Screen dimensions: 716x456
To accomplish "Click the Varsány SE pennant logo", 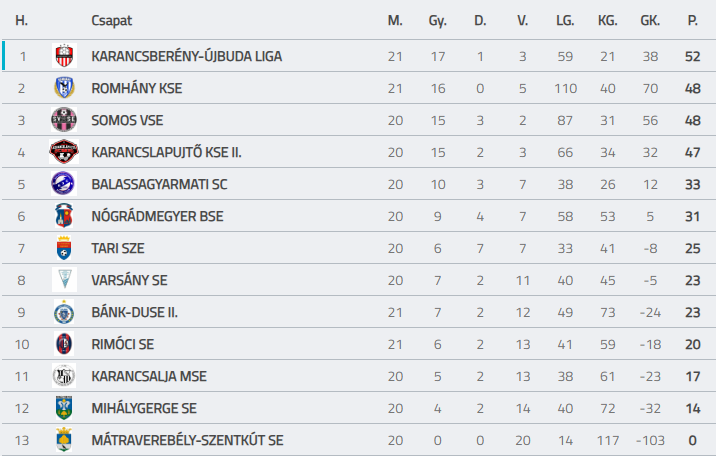I will point(64,279).
